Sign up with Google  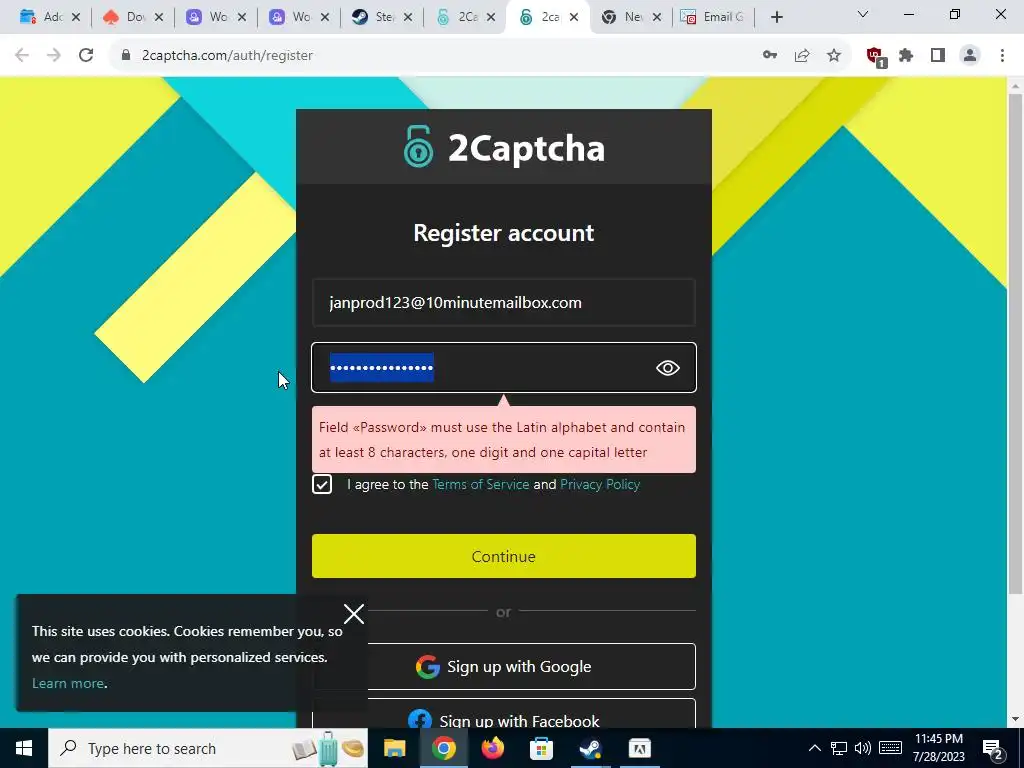[504, 666]
